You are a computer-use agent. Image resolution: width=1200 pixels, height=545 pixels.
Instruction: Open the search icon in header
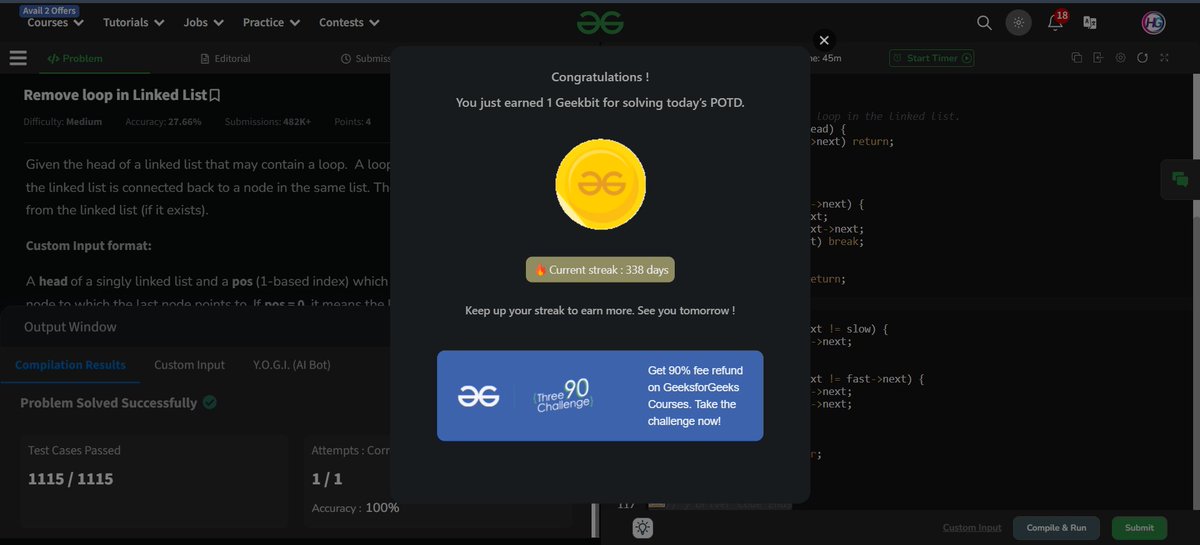coord(984,22)
